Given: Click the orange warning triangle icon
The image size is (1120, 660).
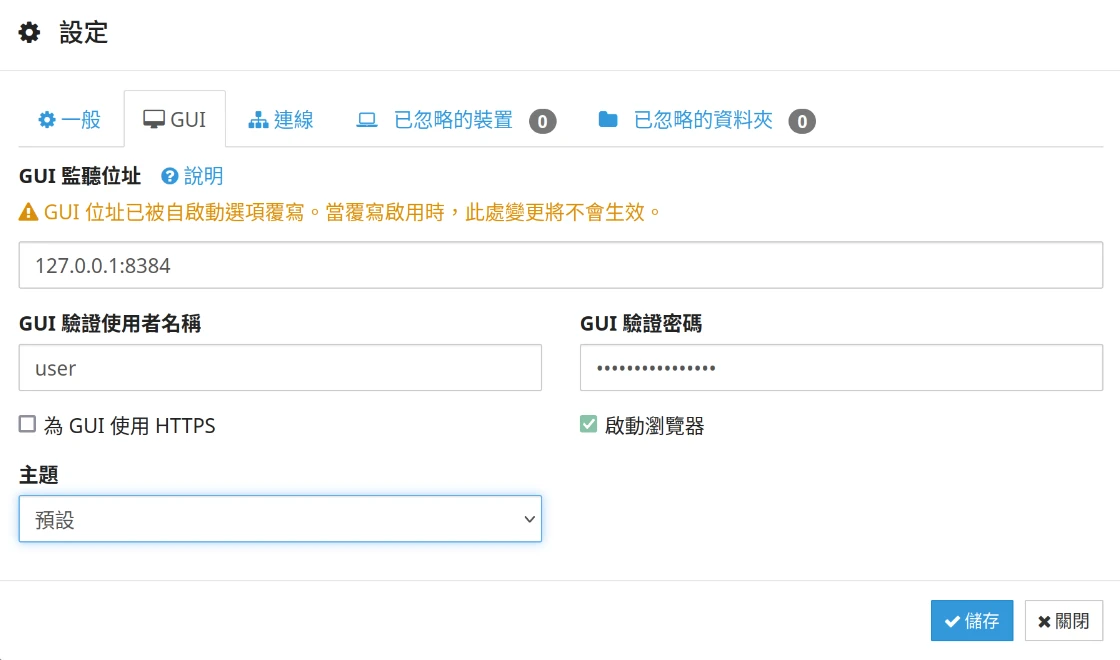Looking at the screenshot, I should (29, 213).
